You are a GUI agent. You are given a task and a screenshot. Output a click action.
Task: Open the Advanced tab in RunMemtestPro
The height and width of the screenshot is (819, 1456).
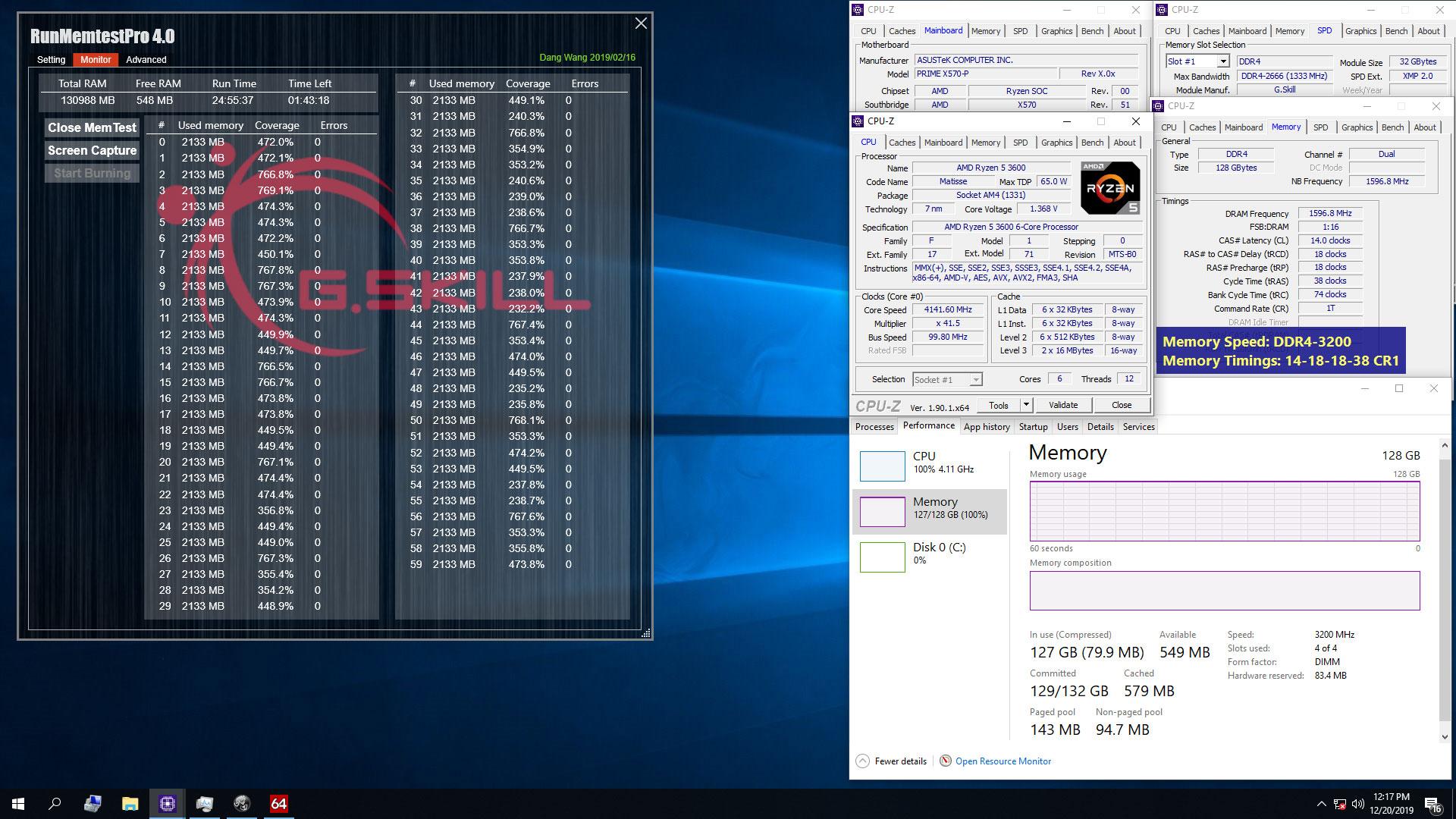coord(145,59)
